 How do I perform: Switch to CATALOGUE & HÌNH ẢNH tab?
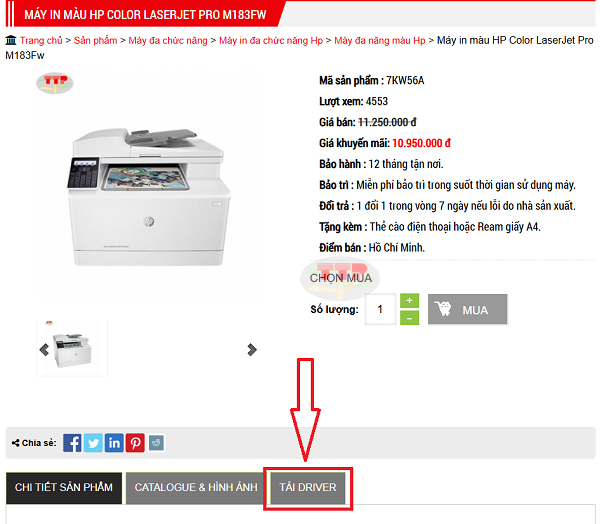tap(195, 488)
